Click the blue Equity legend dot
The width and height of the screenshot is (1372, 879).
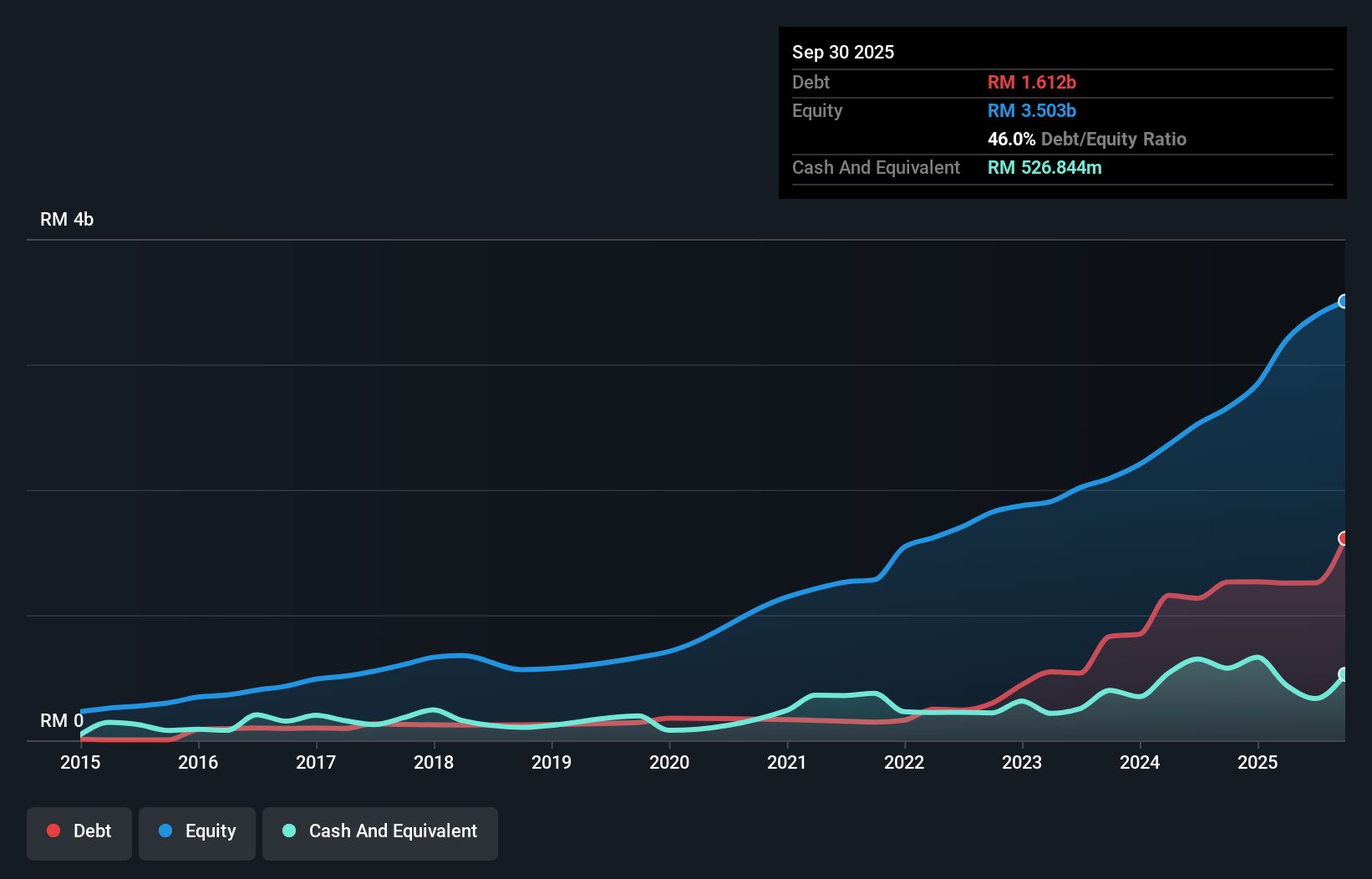point(165,831)
